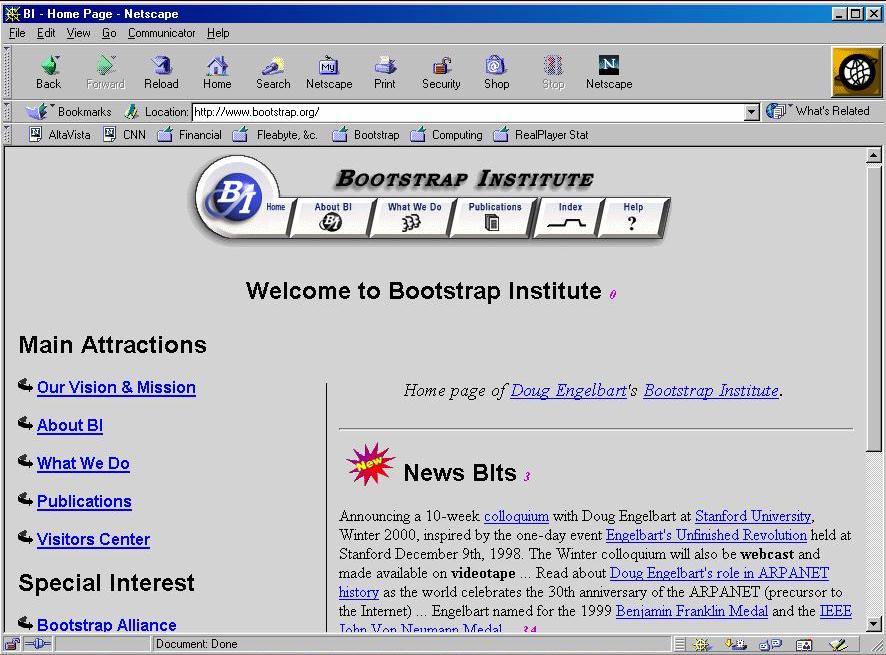Reload the current page
Viewport: 886px width, 655px height.
pyautogui.click(x=161, y=72)
